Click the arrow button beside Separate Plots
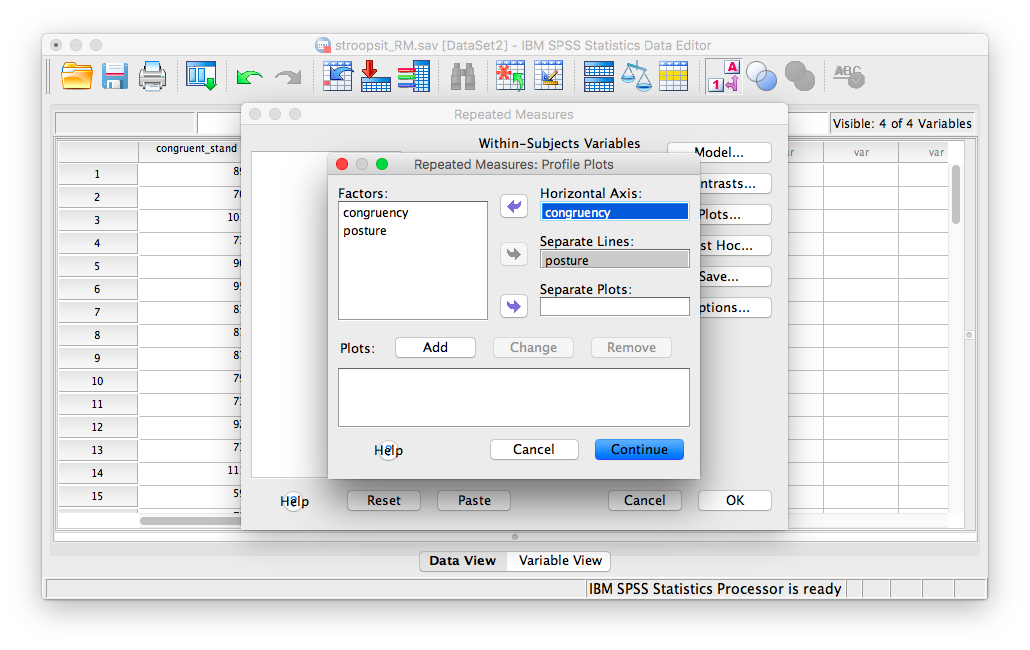The height and width of the screenshot is (650, 1030). coord(514,306)
